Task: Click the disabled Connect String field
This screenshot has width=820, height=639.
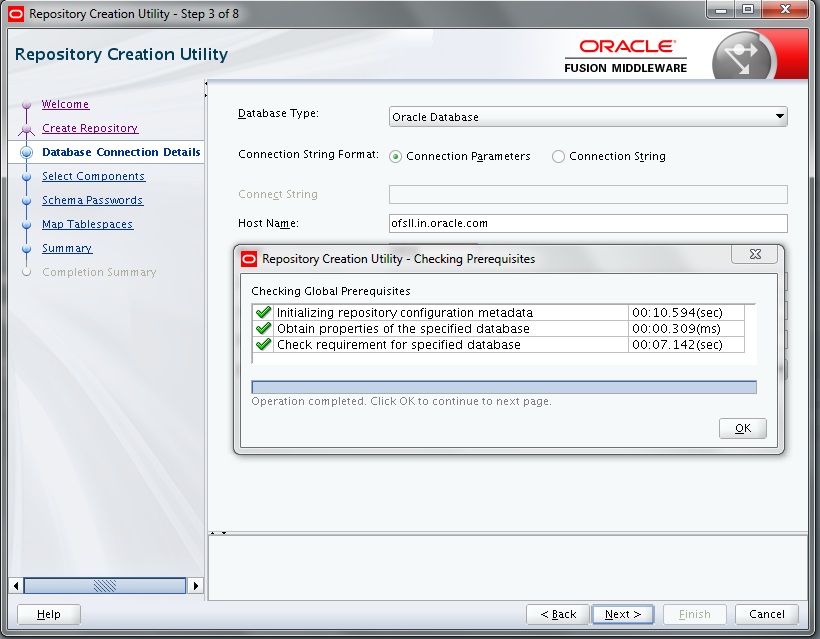Action: (588, 195)
